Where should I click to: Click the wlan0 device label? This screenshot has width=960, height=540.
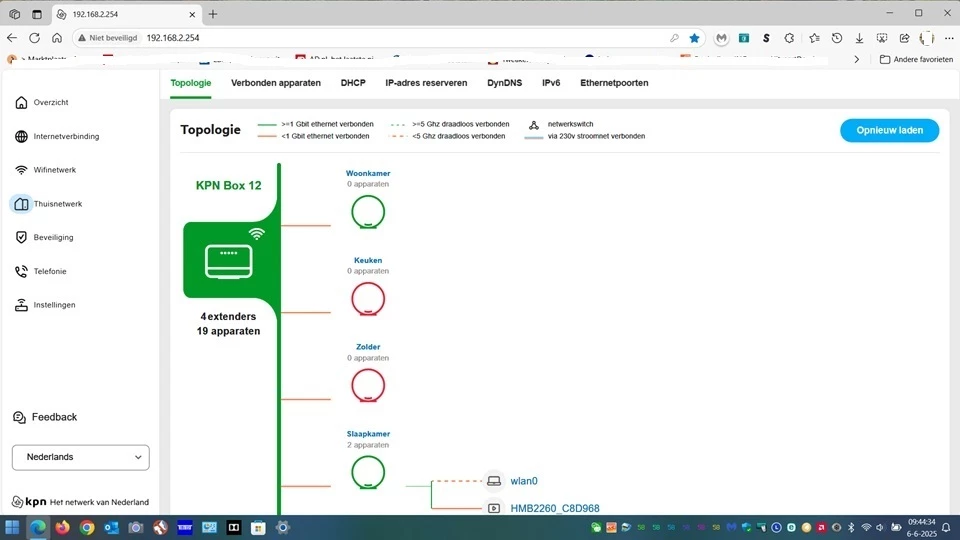click(524, 481)
